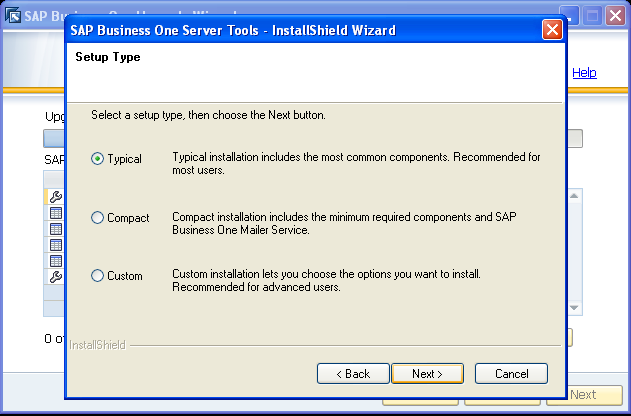Viewport: 631px width, 416px height.
Task: Click the greyed-out Next button of the background wizard
Action: tap(583, 395)
